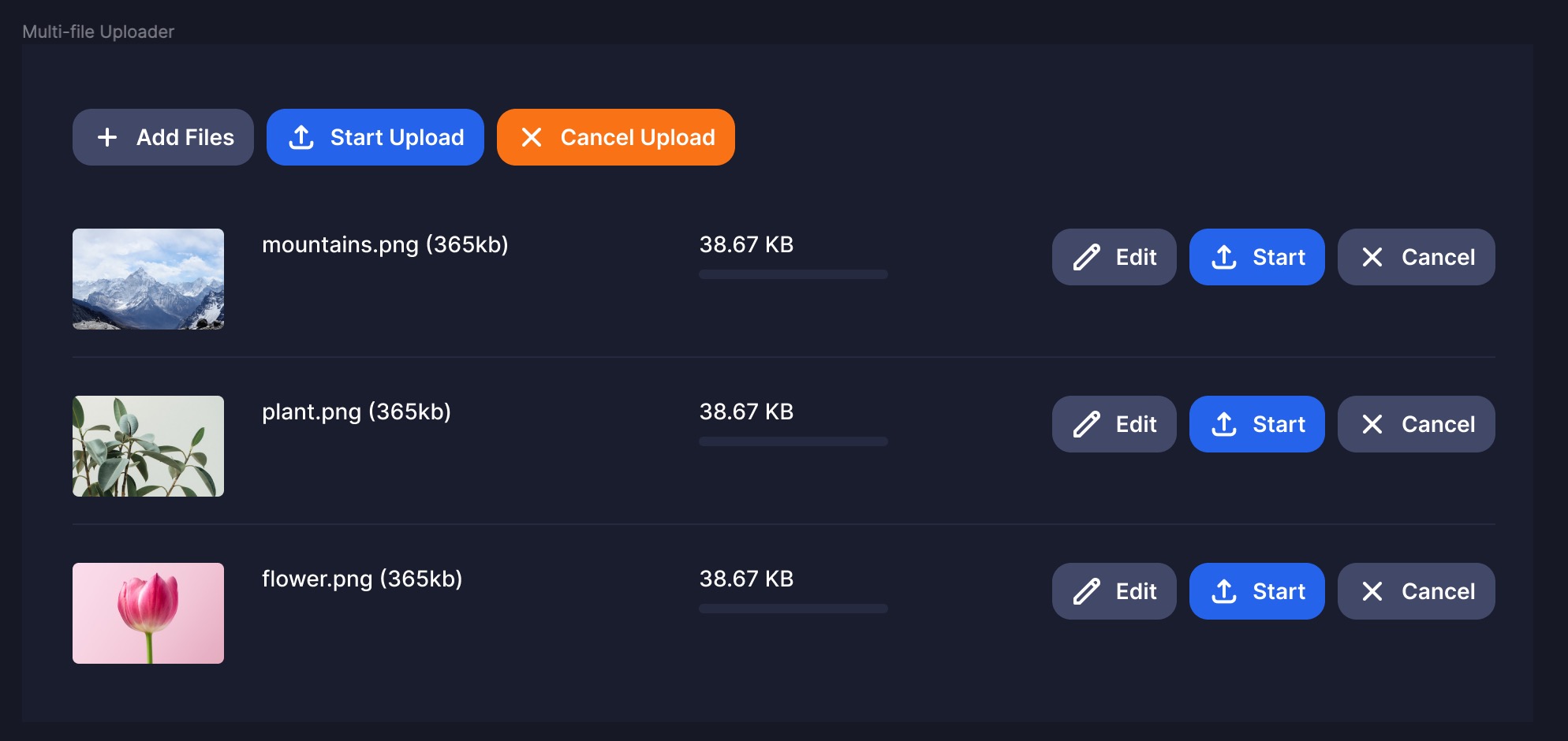Click the X icon on mountains.png Cancel button
1568x741 pixels.
pyautogui.click(x=1372, y=256)
